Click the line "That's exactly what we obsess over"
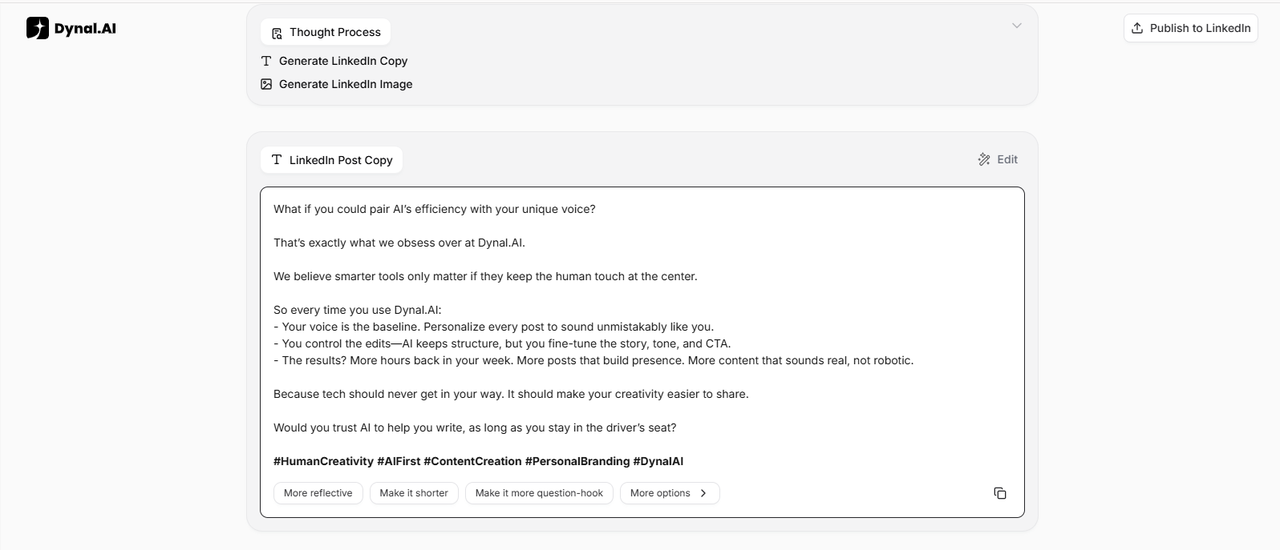The height and width of the screenshot is (550, 1280). coord(399,243)
